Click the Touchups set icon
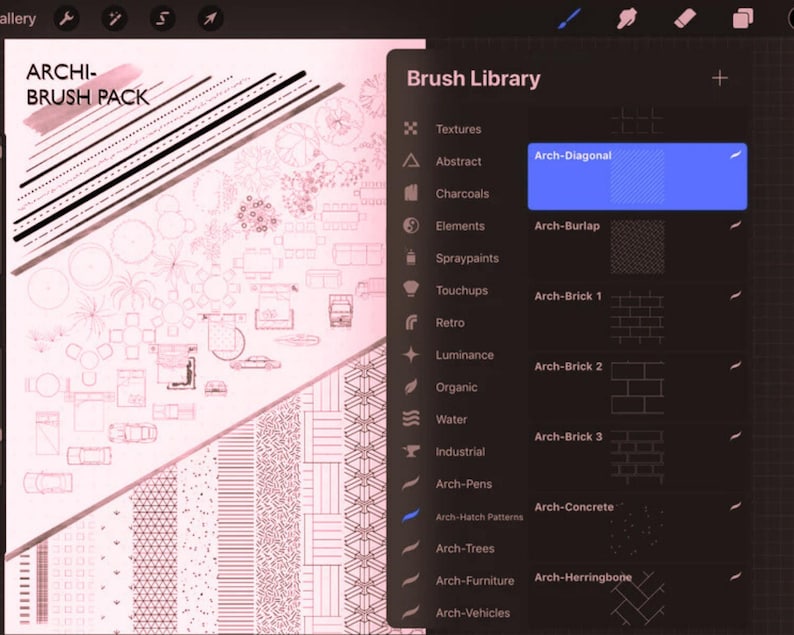The height and width of the screenshot is (635, 794). click(411, 289)
